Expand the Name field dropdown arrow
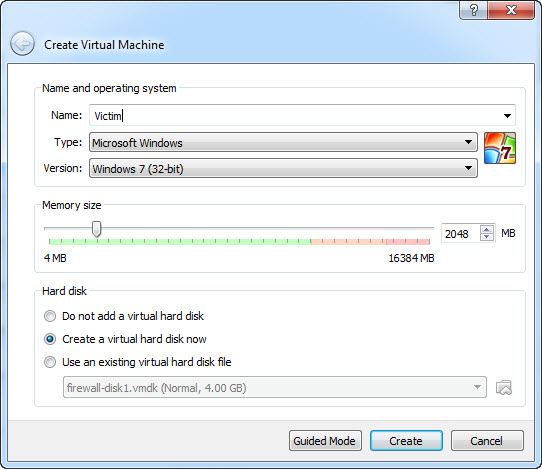Screen dimensions: 542x469 pos(507,116)
